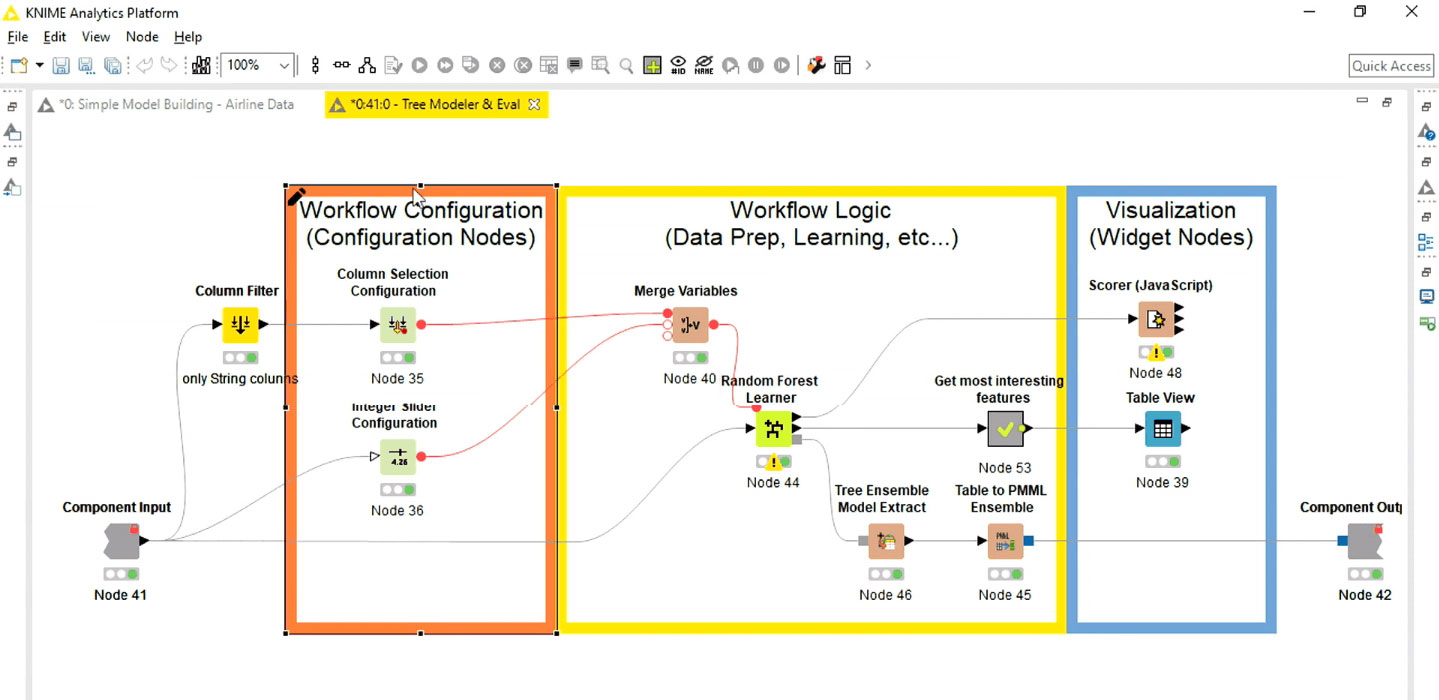This screenshot has height=700, width=1439.
Task: Toggle the hide node NAME icon
Action: [704, 66]
